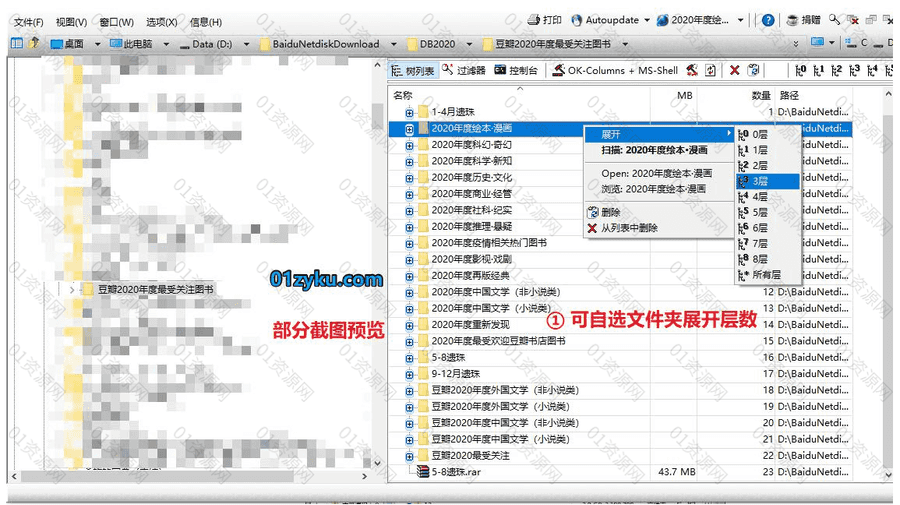Screen dimensions: 900x505
Task: Open the blue help question mark
Action: tap(768, 20)
